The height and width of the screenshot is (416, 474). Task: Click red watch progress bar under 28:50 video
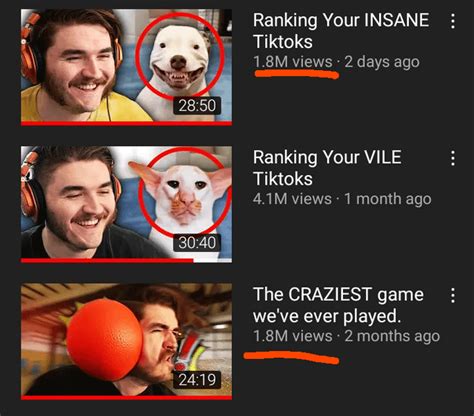click(126, 124)
